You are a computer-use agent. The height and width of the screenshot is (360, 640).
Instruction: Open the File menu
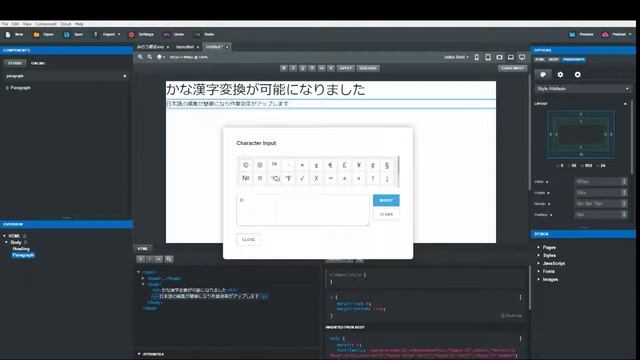click(5, 24)
